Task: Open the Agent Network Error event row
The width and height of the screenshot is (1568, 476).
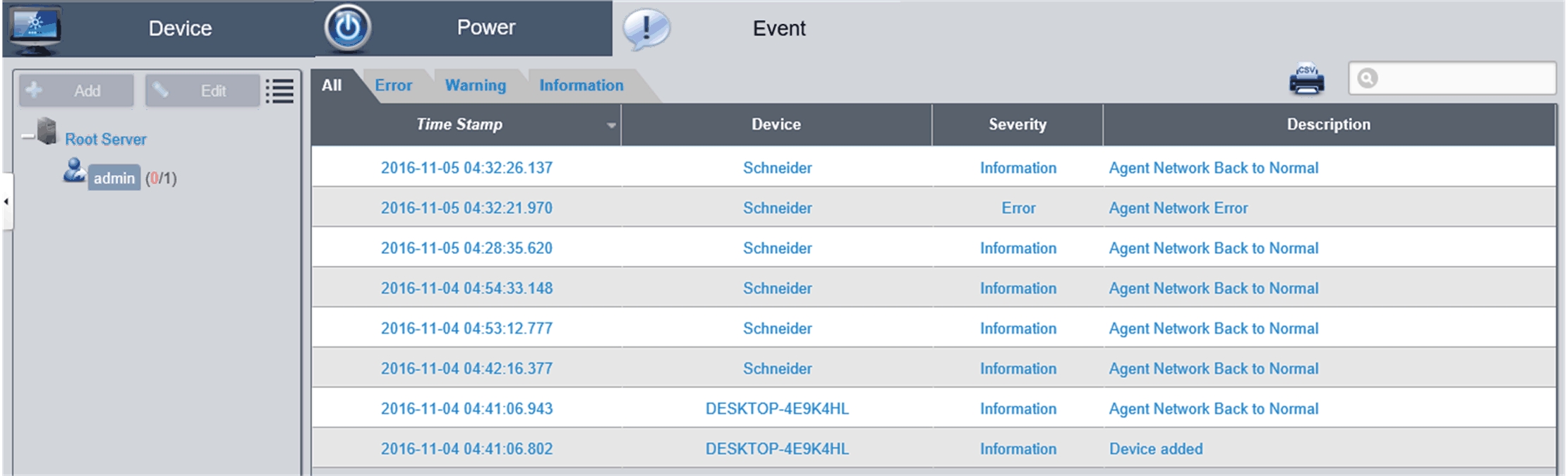Action: 1178,208
